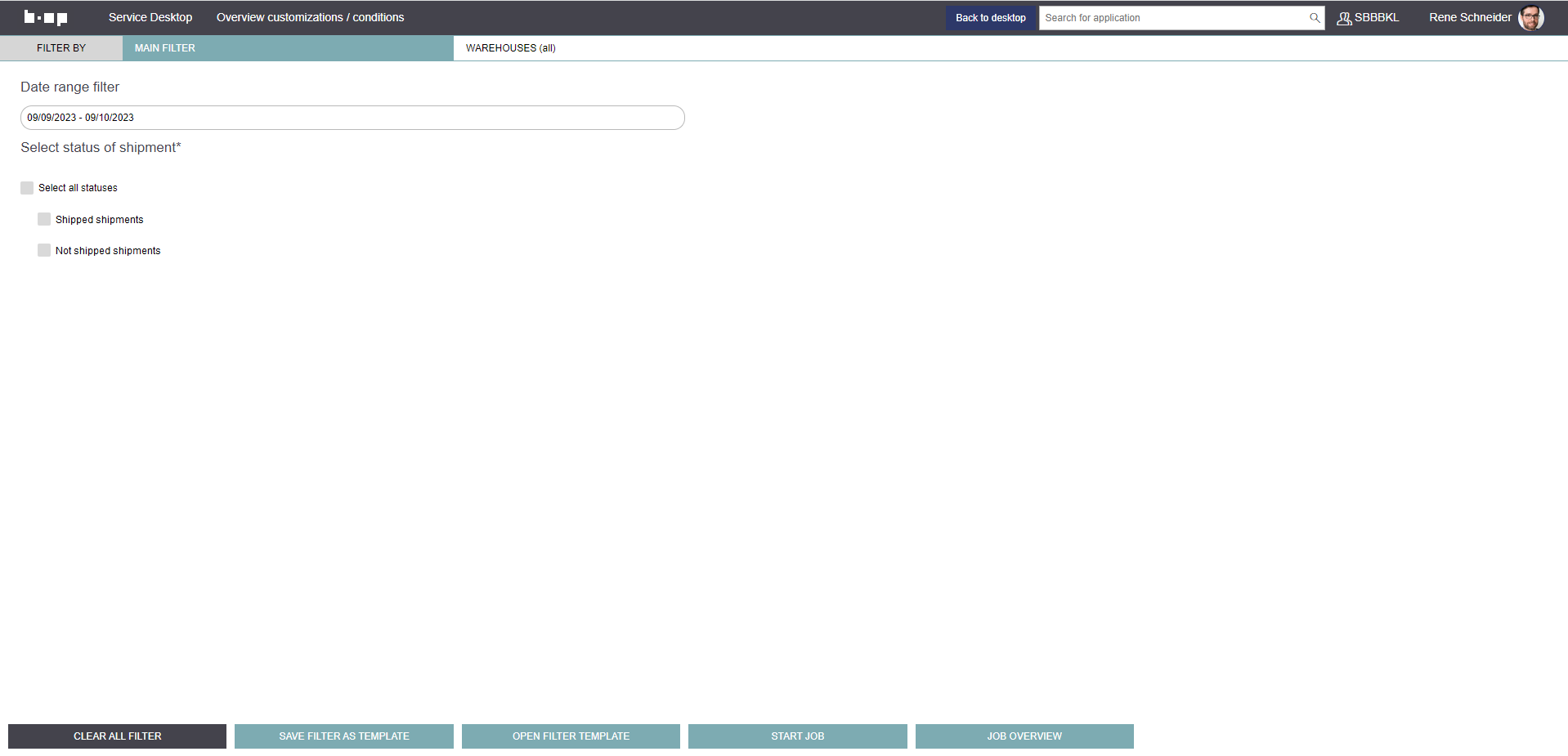This screenshot has height=756, width=1568.
Task: Go to Overview customizations / conditions
Action: point(310,17)
